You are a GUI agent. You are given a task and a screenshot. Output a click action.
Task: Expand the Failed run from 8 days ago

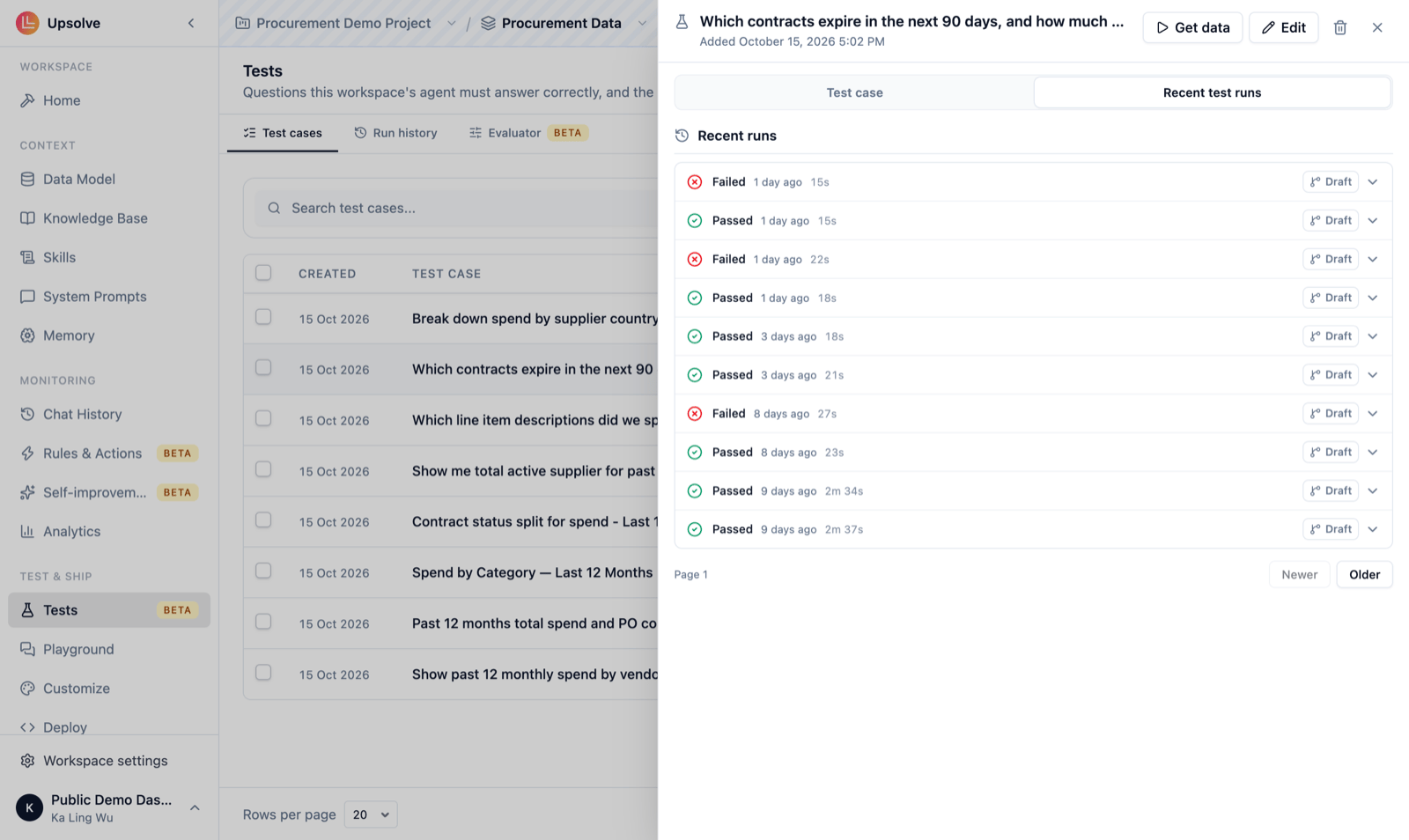point(1373,414)
